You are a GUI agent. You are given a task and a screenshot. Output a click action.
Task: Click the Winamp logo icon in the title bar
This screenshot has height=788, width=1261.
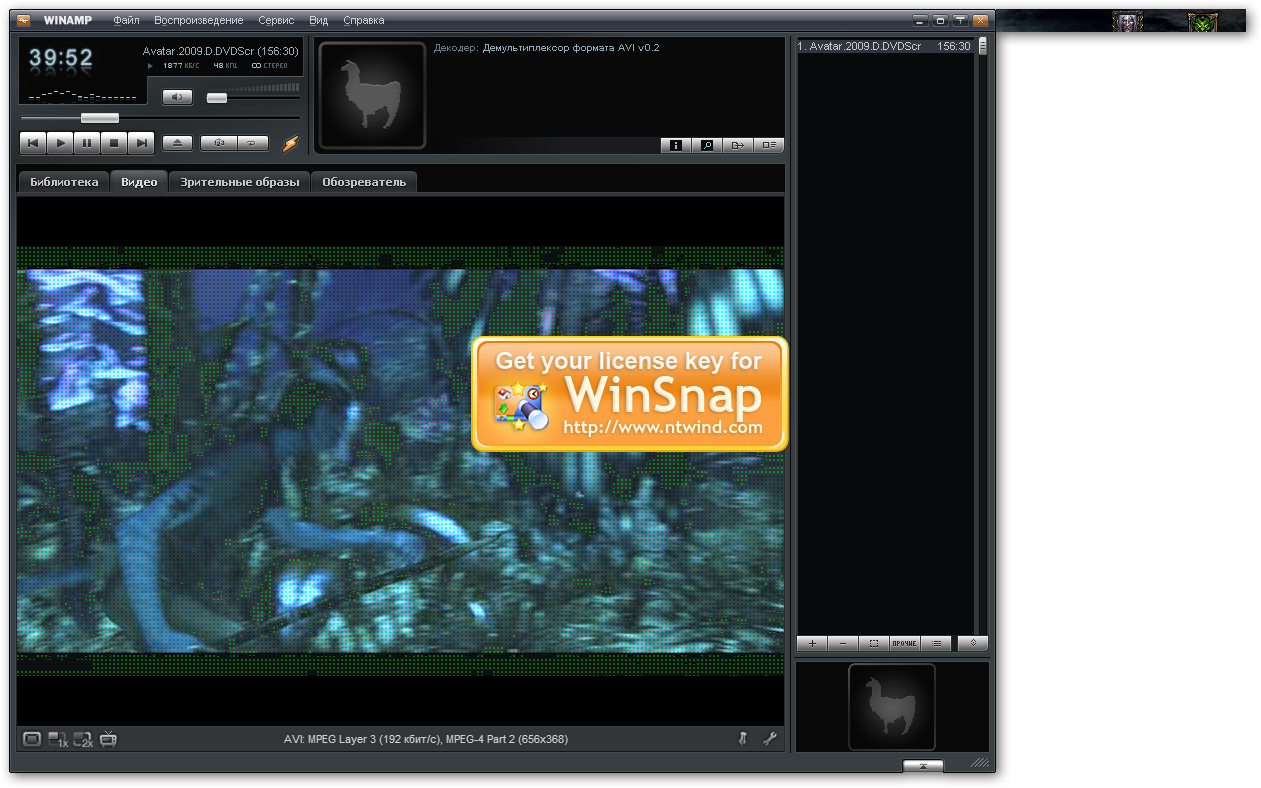pos(24,20)
